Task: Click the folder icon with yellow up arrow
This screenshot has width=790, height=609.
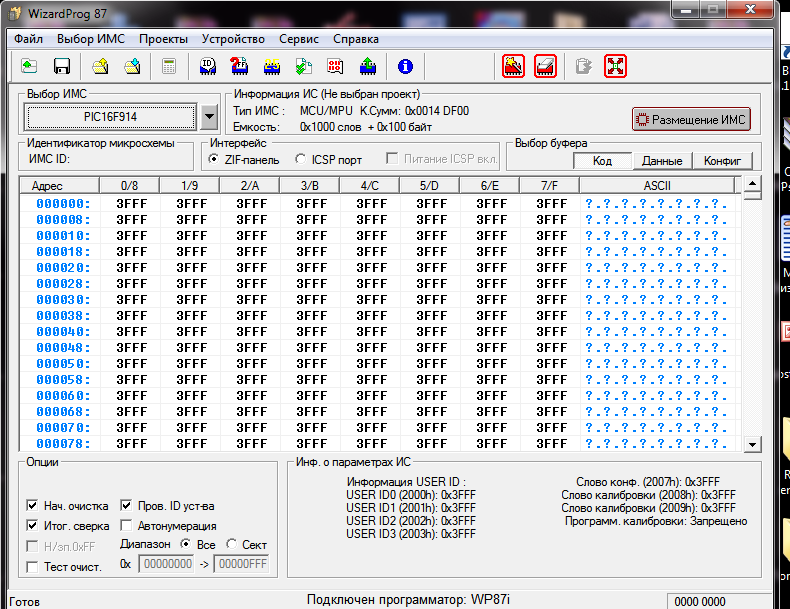Action: 100,66
